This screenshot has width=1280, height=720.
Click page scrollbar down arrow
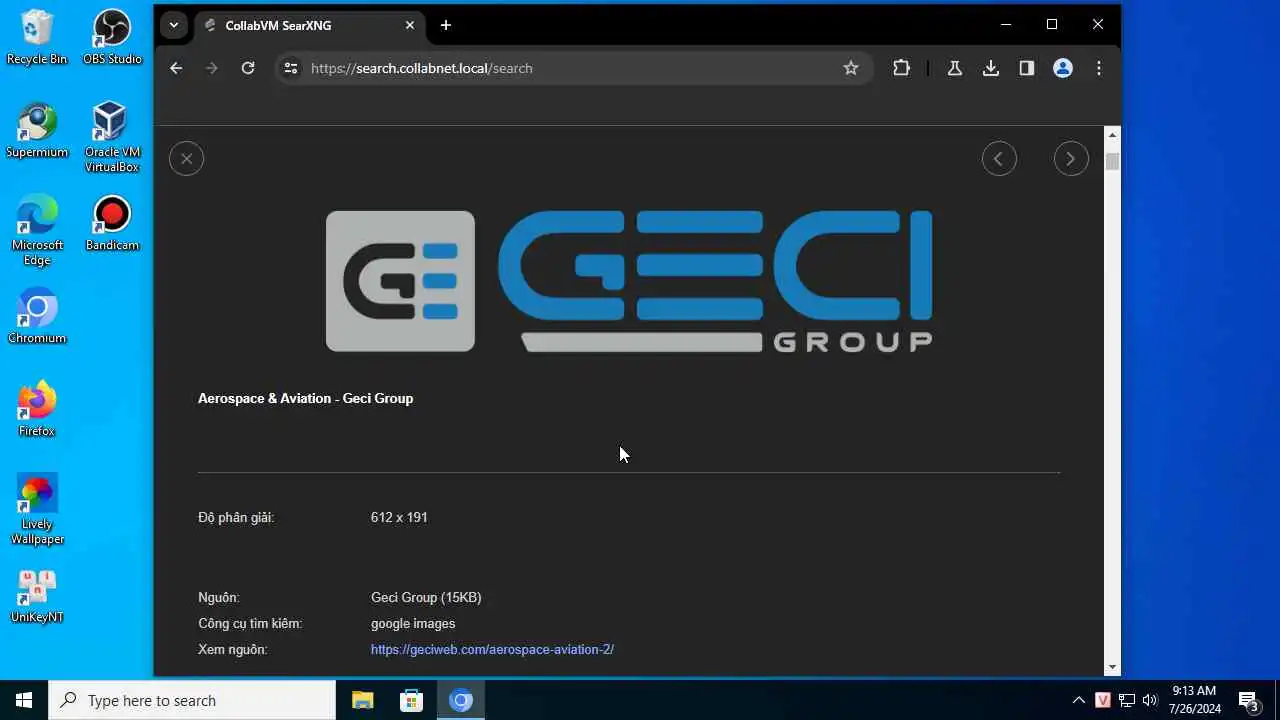[x=1112, y=667]
